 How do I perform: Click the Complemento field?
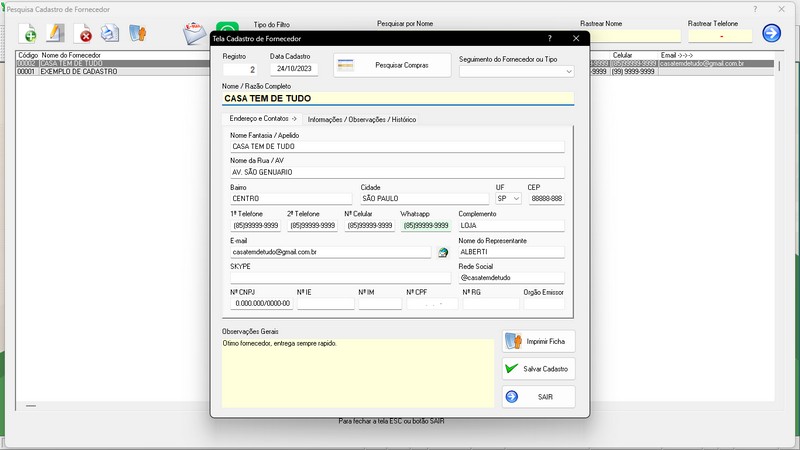pyautogui.click(x=511, y=226)
